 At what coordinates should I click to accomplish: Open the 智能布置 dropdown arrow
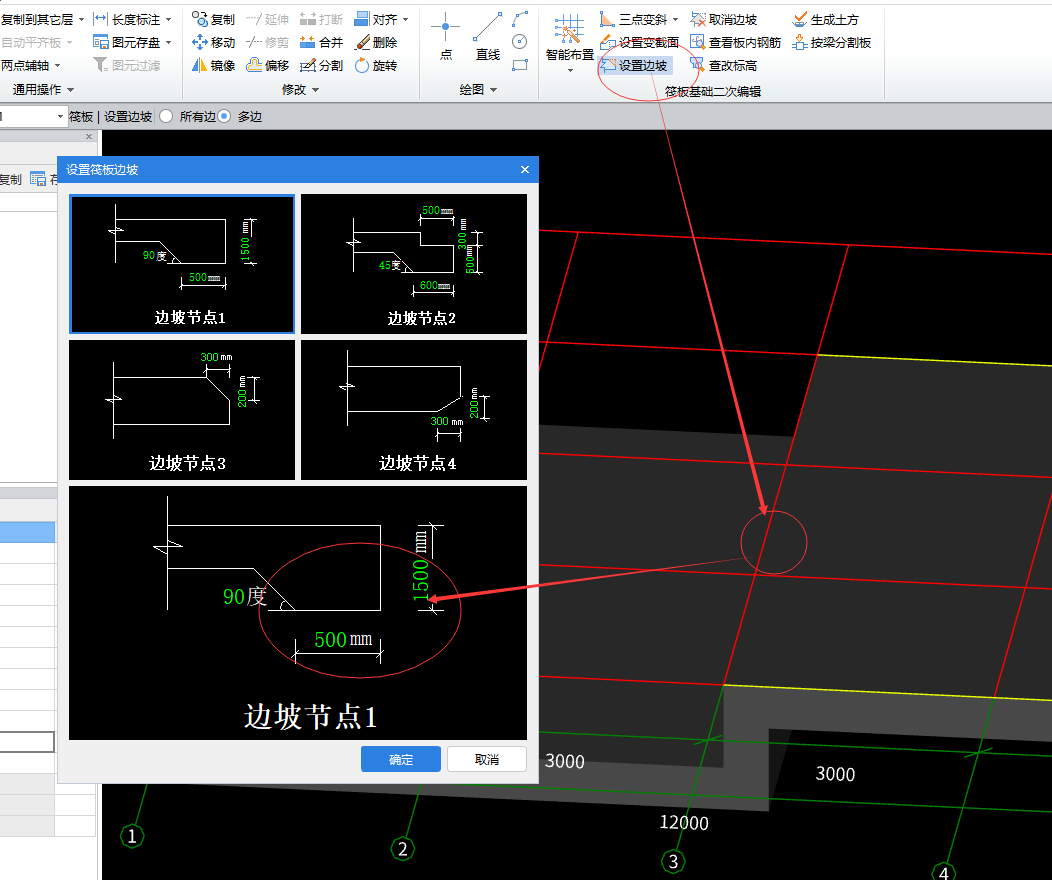(570, 70)
